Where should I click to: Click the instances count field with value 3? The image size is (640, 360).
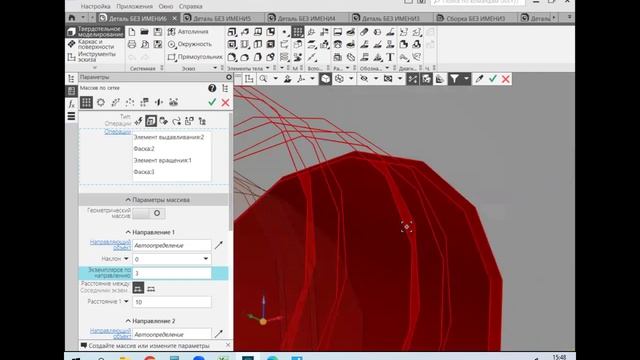[172, 273]
